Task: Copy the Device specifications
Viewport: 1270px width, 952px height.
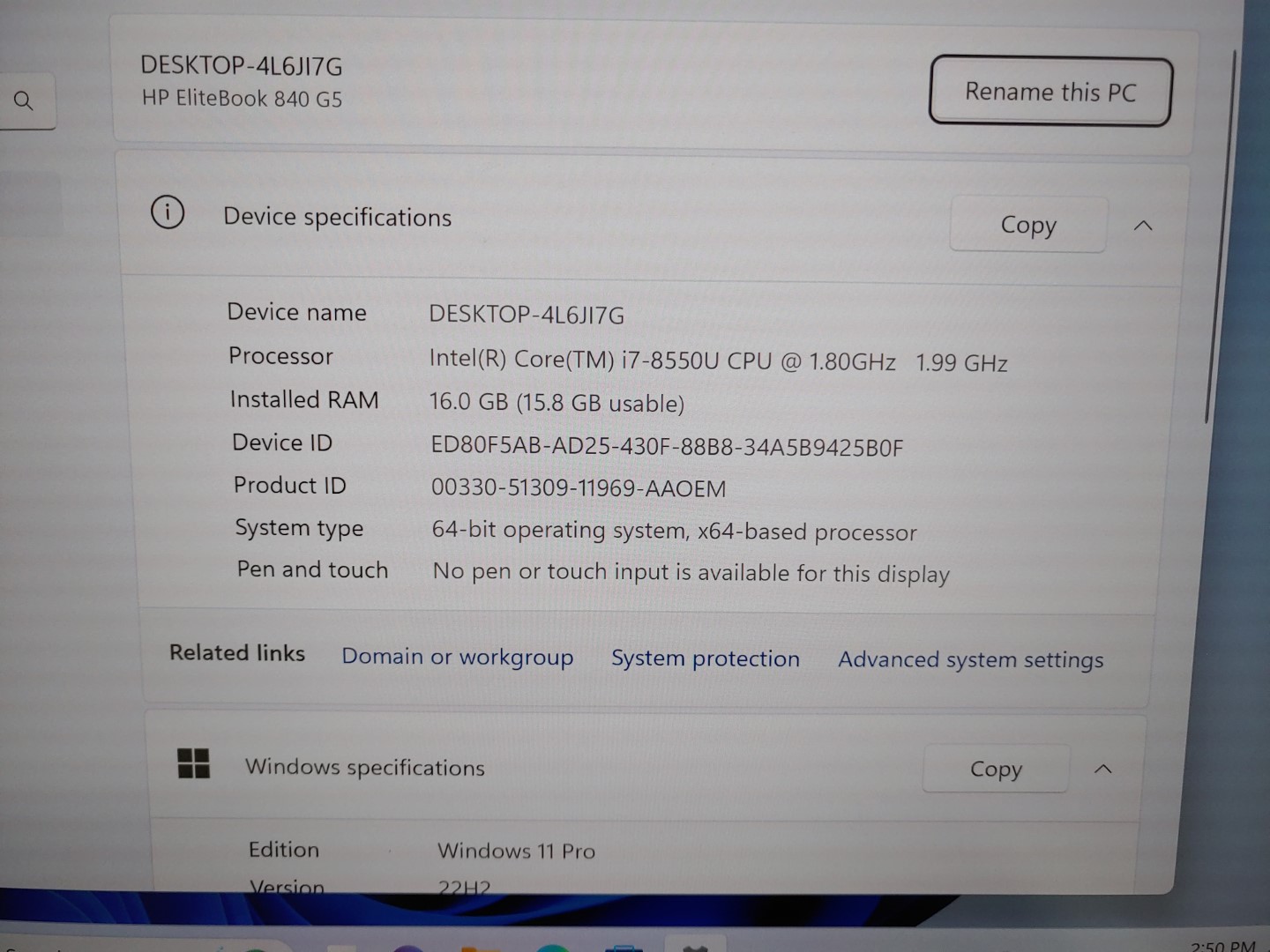Action: 1028,225
